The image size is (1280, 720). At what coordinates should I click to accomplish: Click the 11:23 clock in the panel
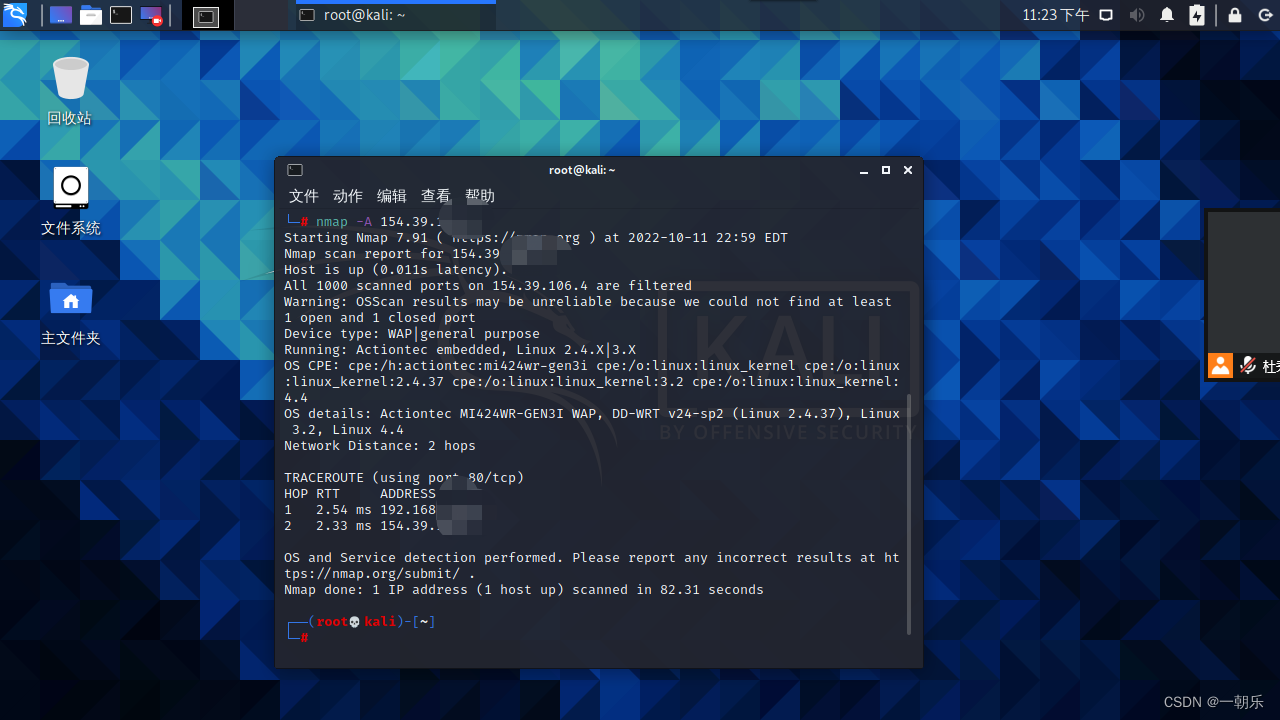point(1056,15)
